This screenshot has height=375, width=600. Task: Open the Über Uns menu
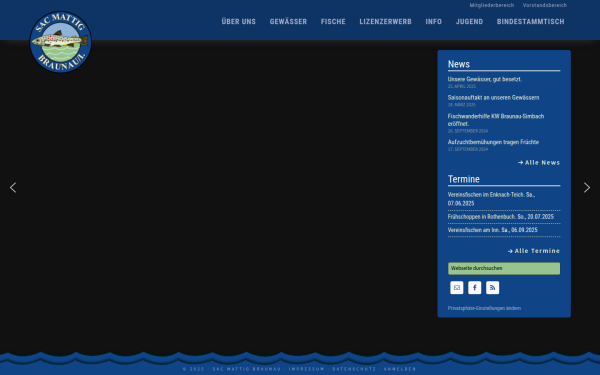[238, 22]
